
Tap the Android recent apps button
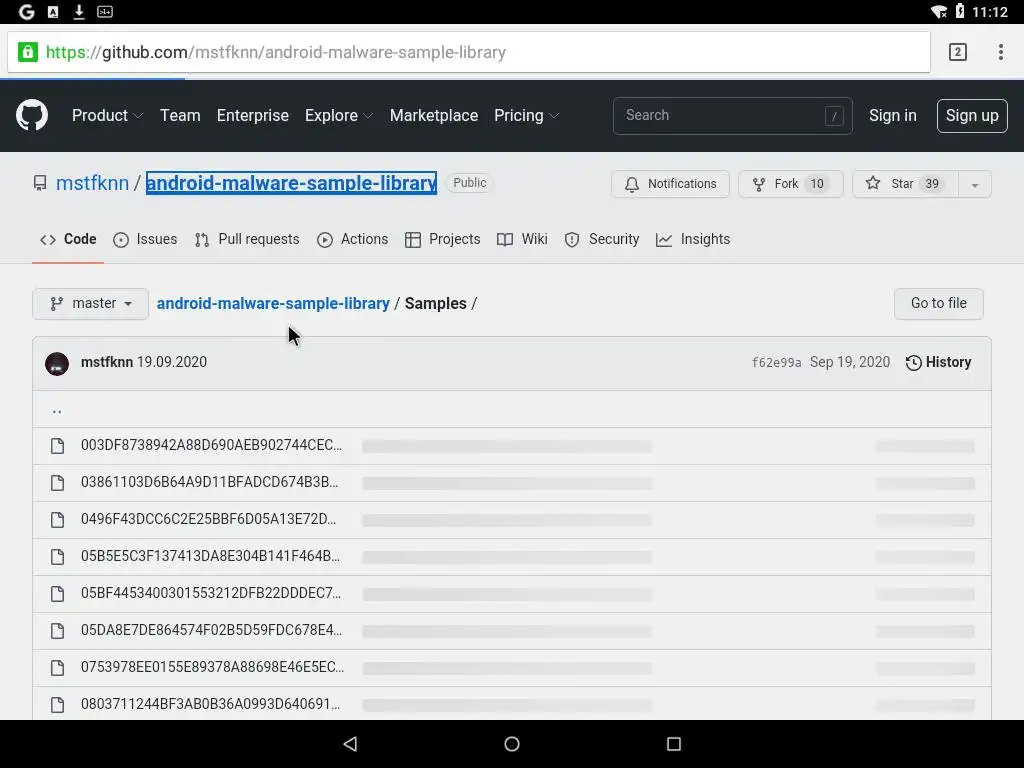click(x=674, y=744)
